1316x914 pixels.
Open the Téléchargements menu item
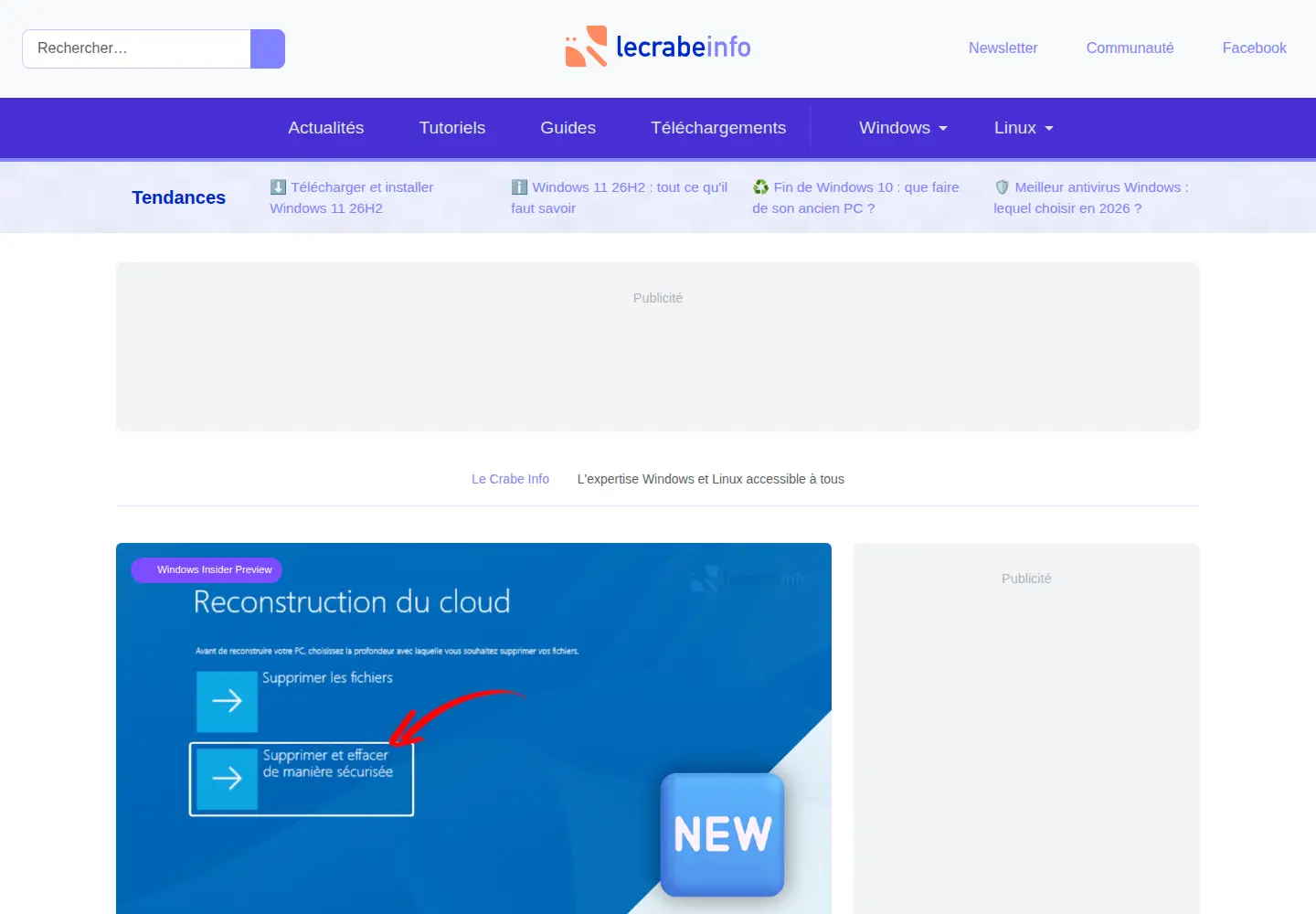coord(718,128)
